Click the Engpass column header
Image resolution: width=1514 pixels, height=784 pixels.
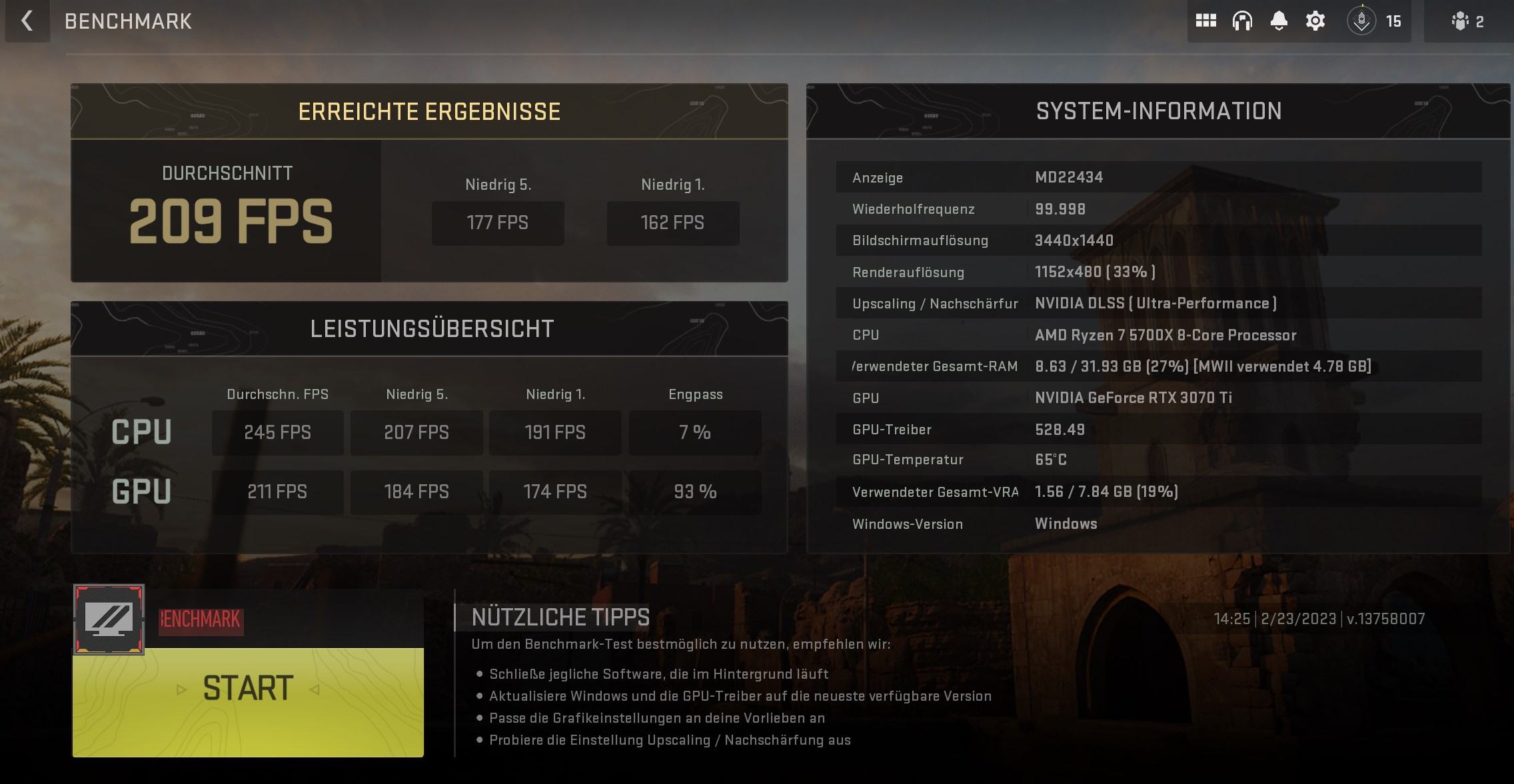click(x=696, y=394)
